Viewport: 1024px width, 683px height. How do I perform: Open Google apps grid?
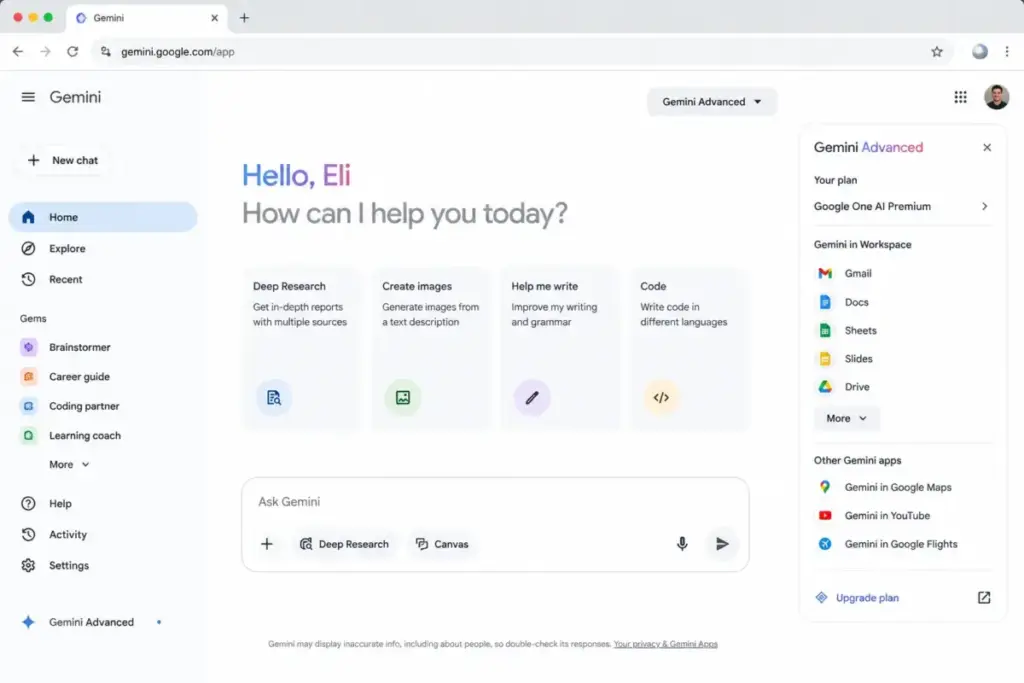click(960, 97)
